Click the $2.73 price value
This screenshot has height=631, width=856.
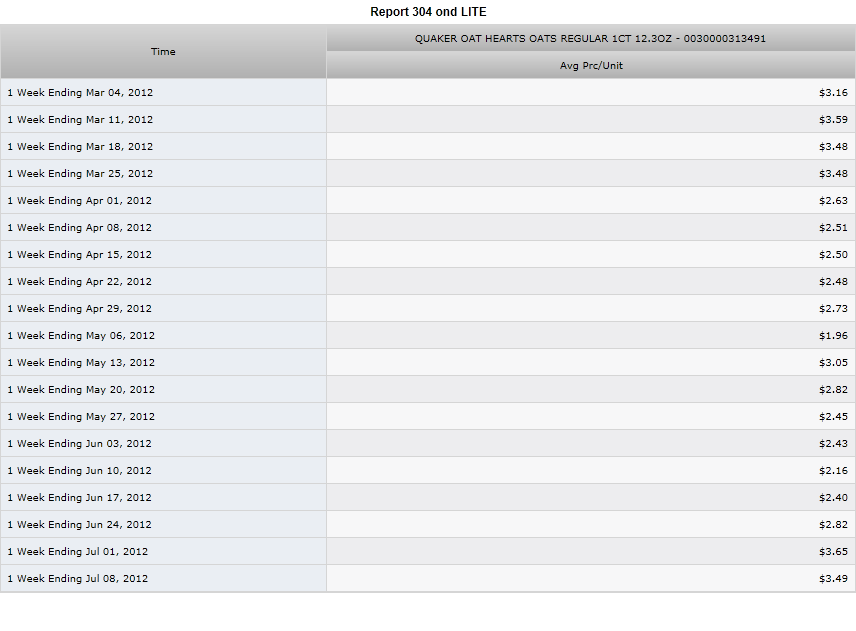tap(833, 308)
